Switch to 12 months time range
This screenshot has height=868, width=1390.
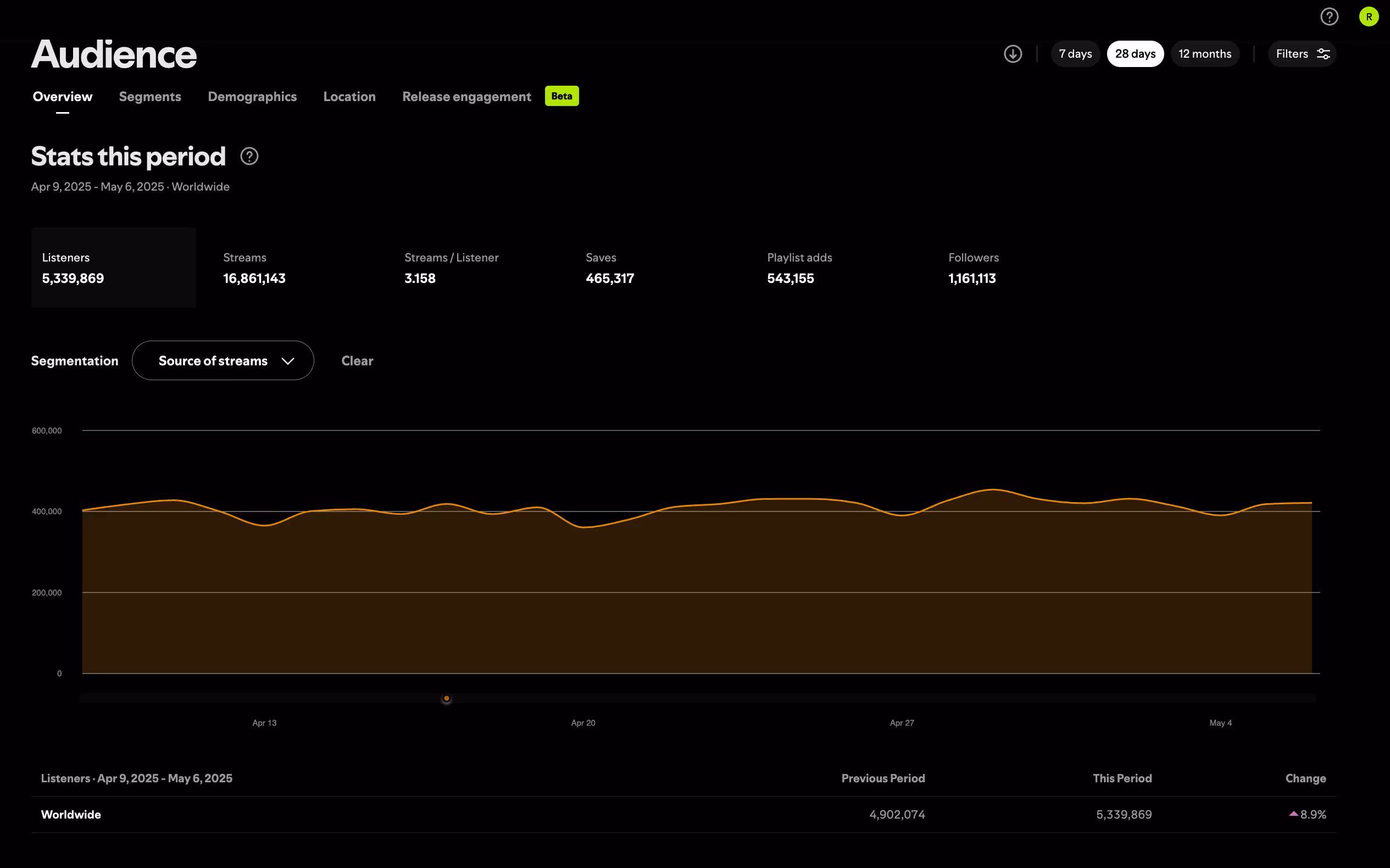[x=1204, y=54]
